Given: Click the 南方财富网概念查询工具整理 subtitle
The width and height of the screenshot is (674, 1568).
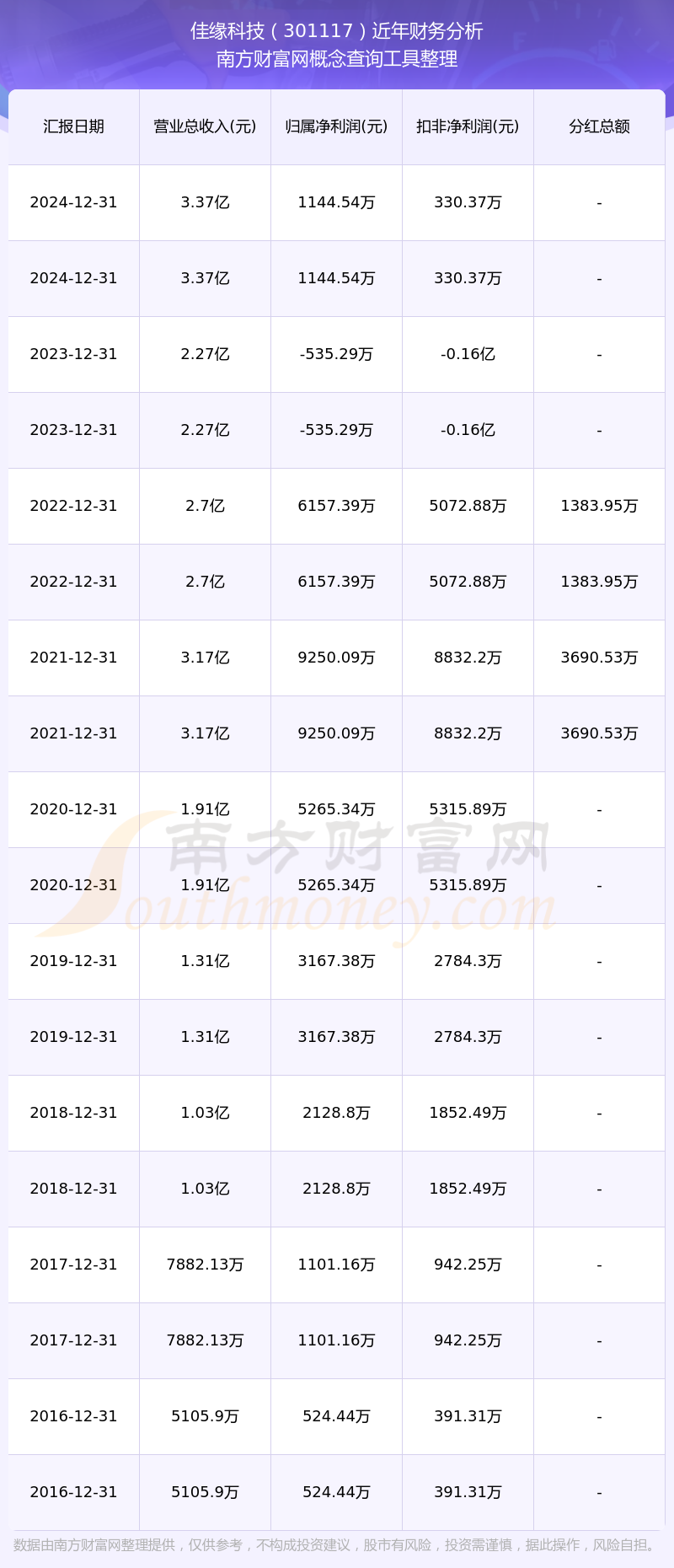Looking at the screenshot, I should 337,59.
